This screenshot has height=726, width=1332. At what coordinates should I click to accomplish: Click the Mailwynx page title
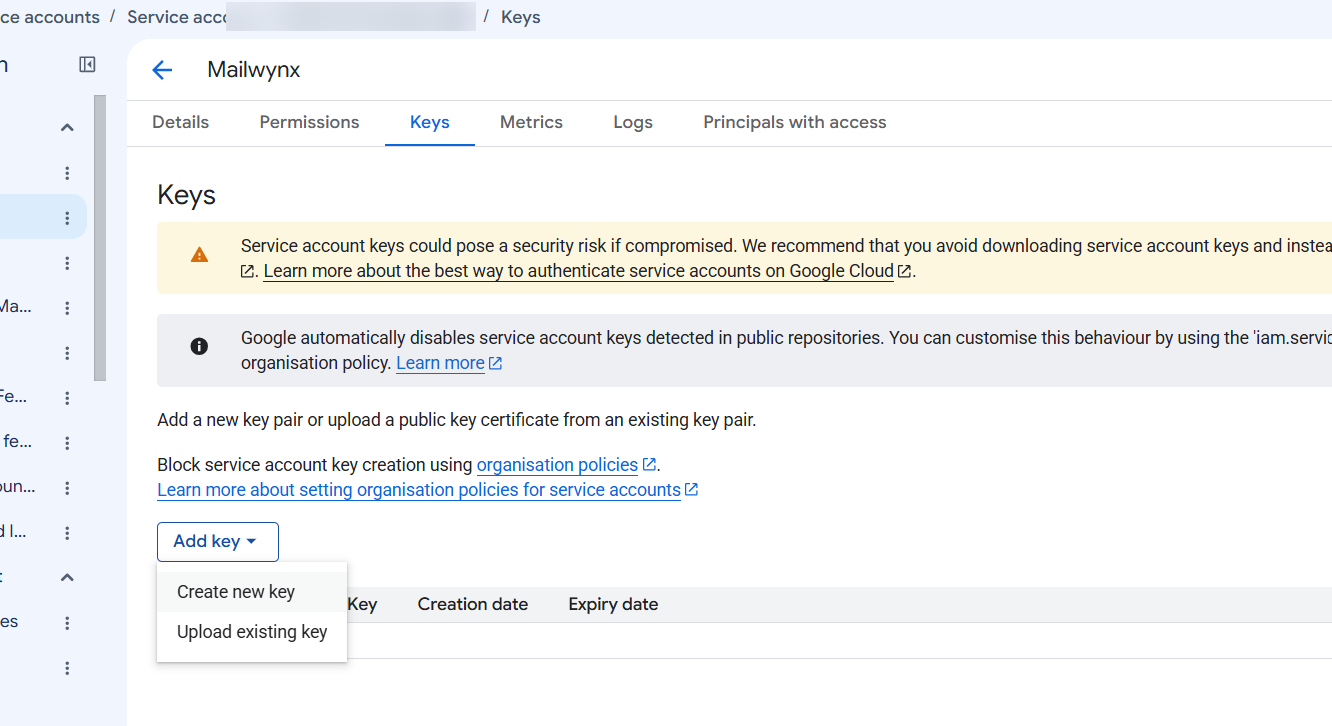254,70
